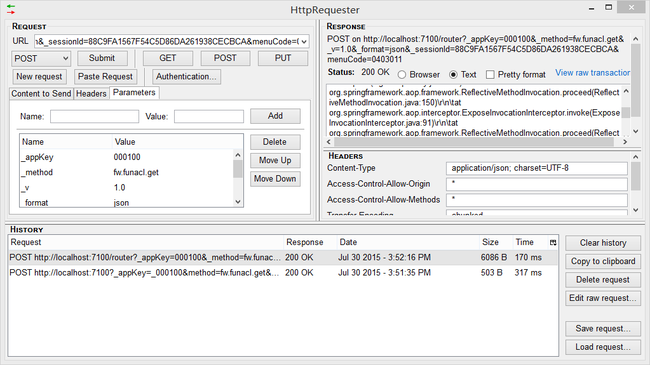Click the Edit raw request... button
Viewport: 650px width, 365px height.
(x=603, y=298)
